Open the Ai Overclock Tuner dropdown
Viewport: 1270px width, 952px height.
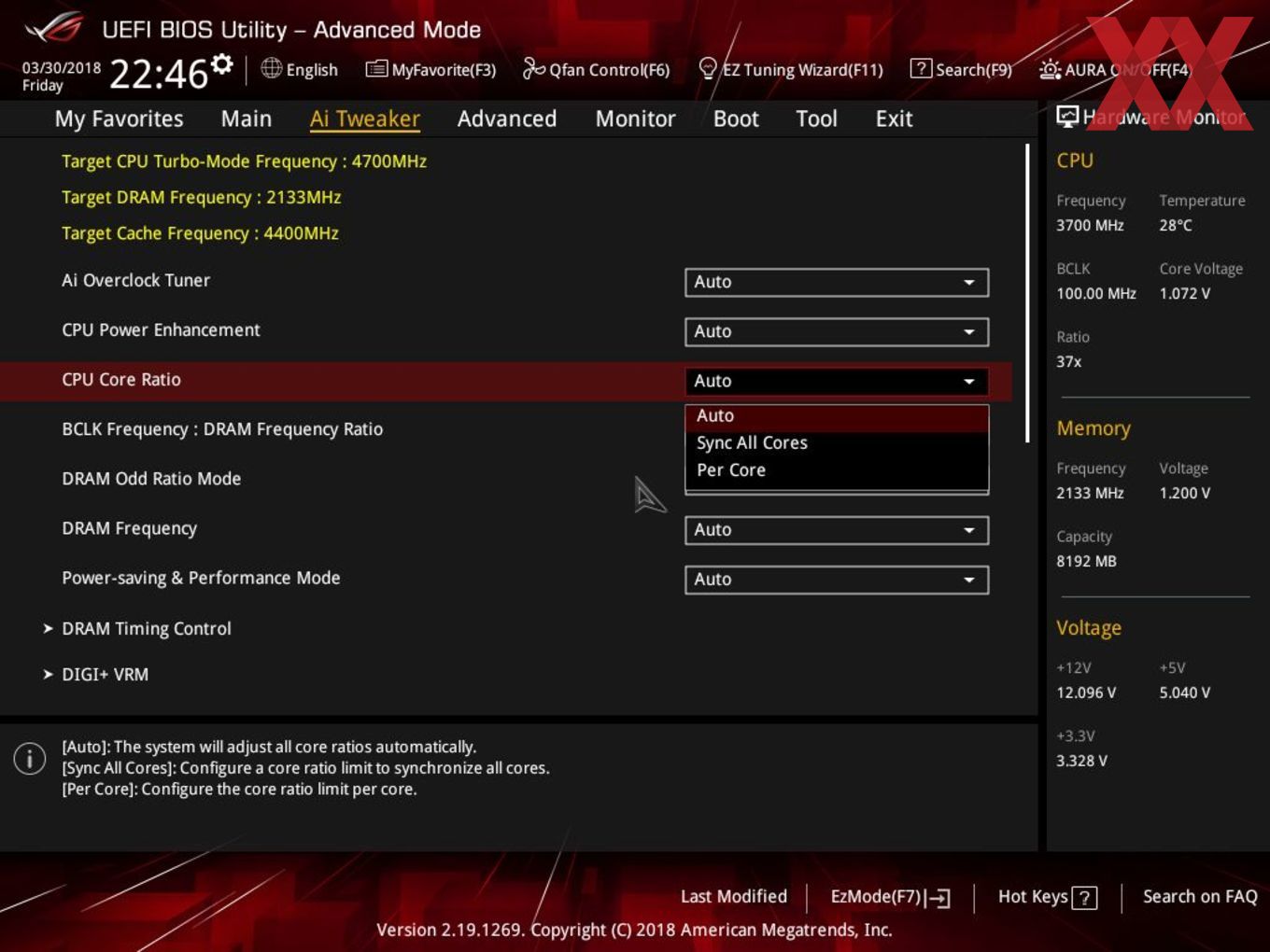click(837, 282)
